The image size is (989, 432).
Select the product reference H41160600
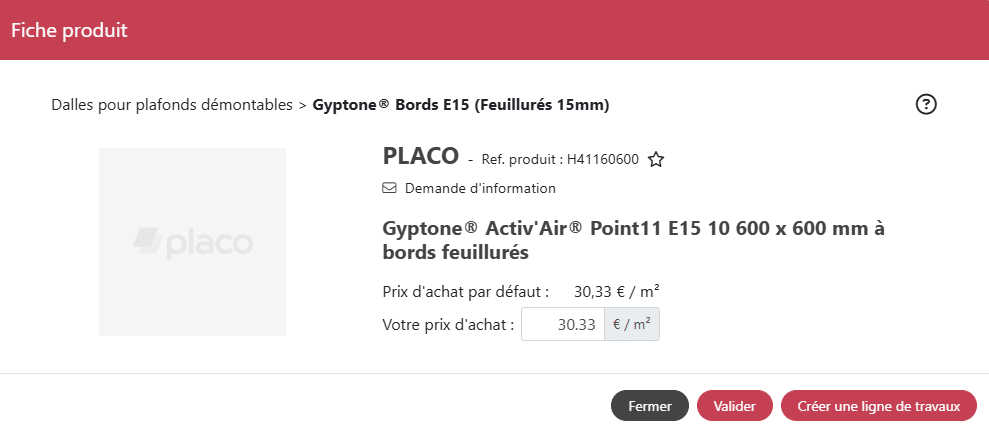(x=602, y=159)
